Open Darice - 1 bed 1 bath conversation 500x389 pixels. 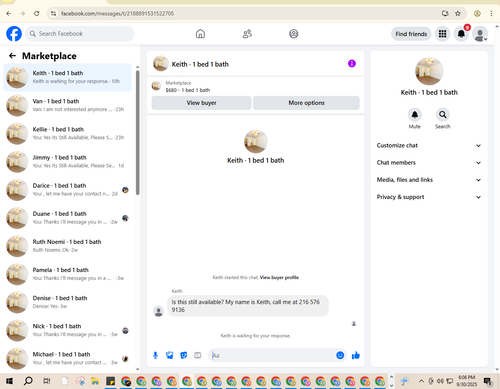pos(67,190)
